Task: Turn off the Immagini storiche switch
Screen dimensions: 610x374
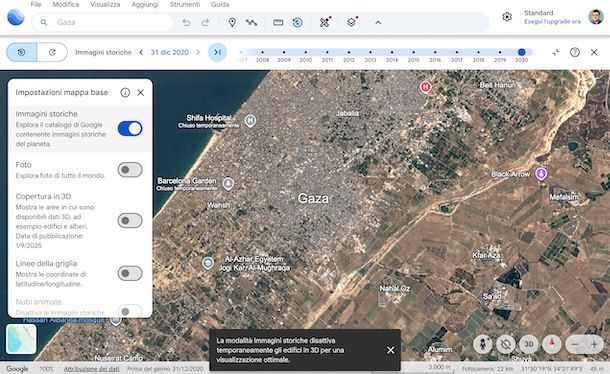Action: tap(130, 128)
